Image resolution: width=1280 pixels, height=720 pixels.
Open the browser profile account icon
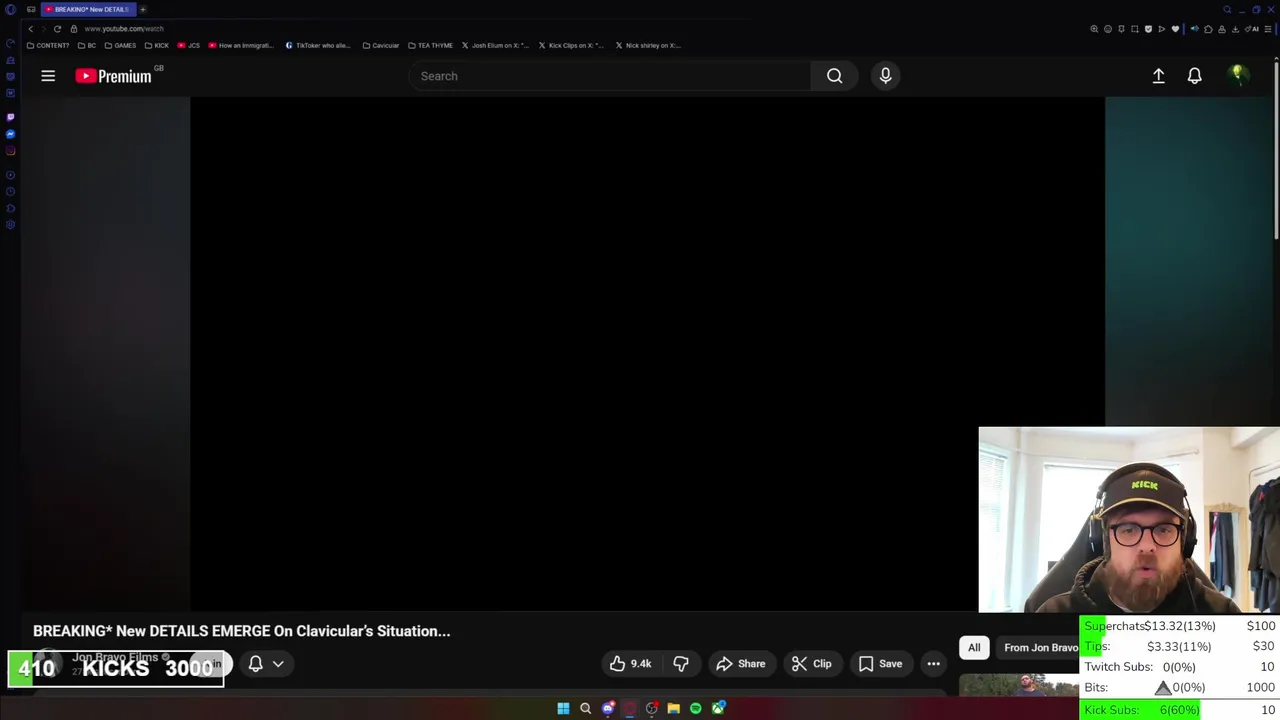pos(1222,29)
